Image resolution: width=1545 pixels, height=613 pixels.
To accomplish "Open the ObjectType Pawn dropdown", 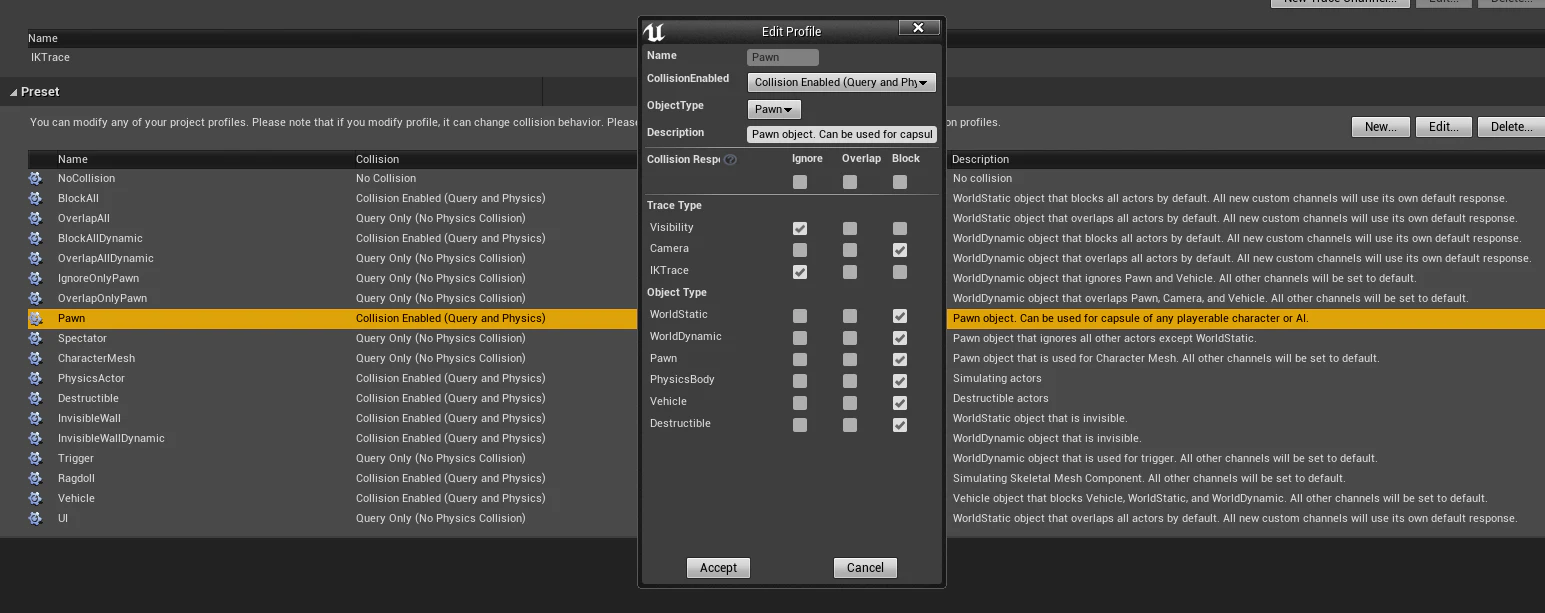I will (774, 109).
